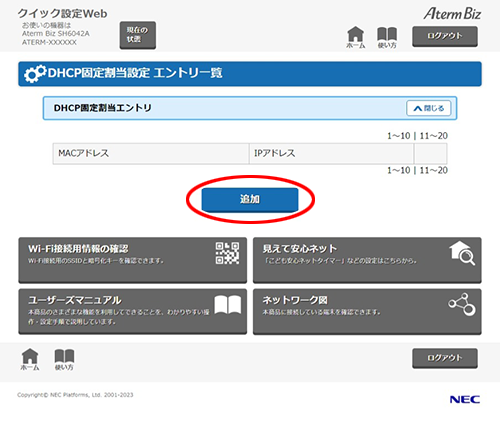Click the network graph icon on ネットワーク図
Image resolution: width=500 pixels, height=446 pixels.
462,304
